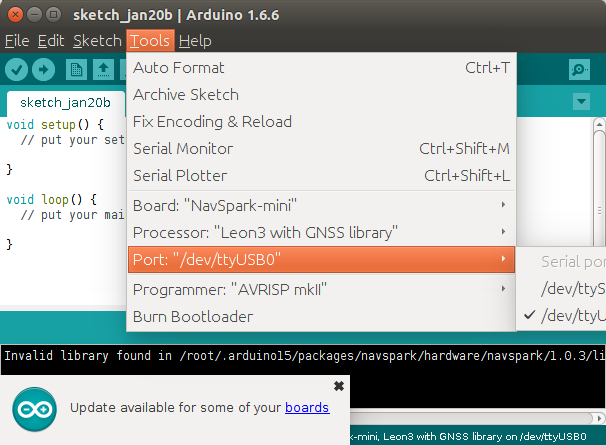Click the Upload arrow button
The height and width of the screenshot is (445, 606).
pyautogui.click(x=43, y=70)
